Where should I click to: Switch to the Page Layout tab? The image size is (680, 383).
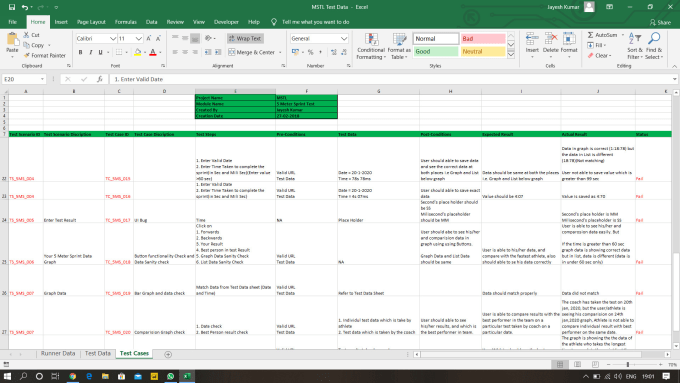point(91,22)
